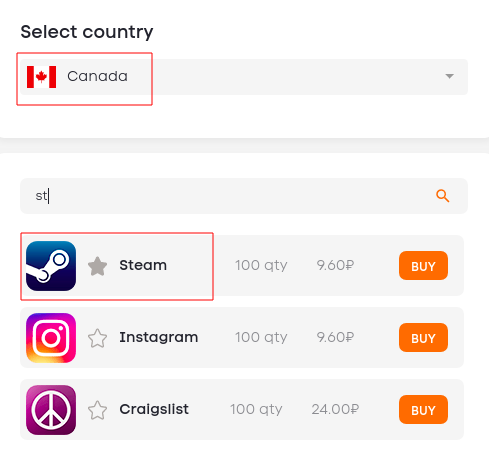Image resolution: width=489 pixels, height=466 pixels.
Task: Expand the country dropdown arrow
Action: pyautogui.click(x=449, y=76)
